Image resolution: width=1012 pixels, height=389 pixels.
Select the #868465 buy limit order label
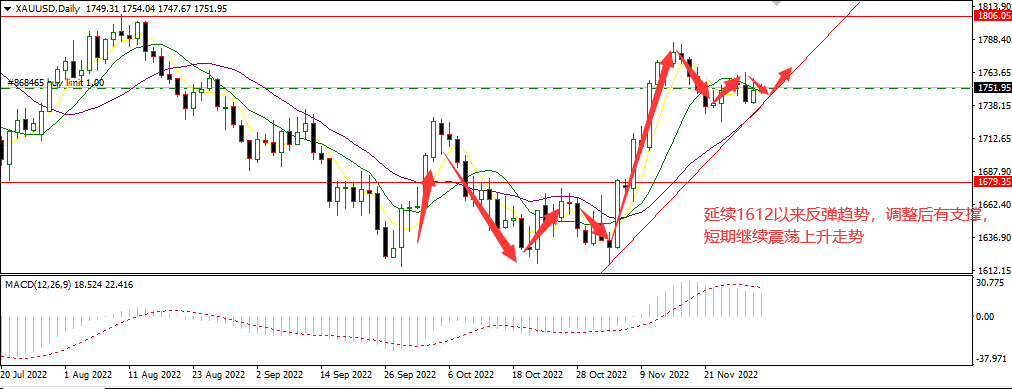pos(55,83)
